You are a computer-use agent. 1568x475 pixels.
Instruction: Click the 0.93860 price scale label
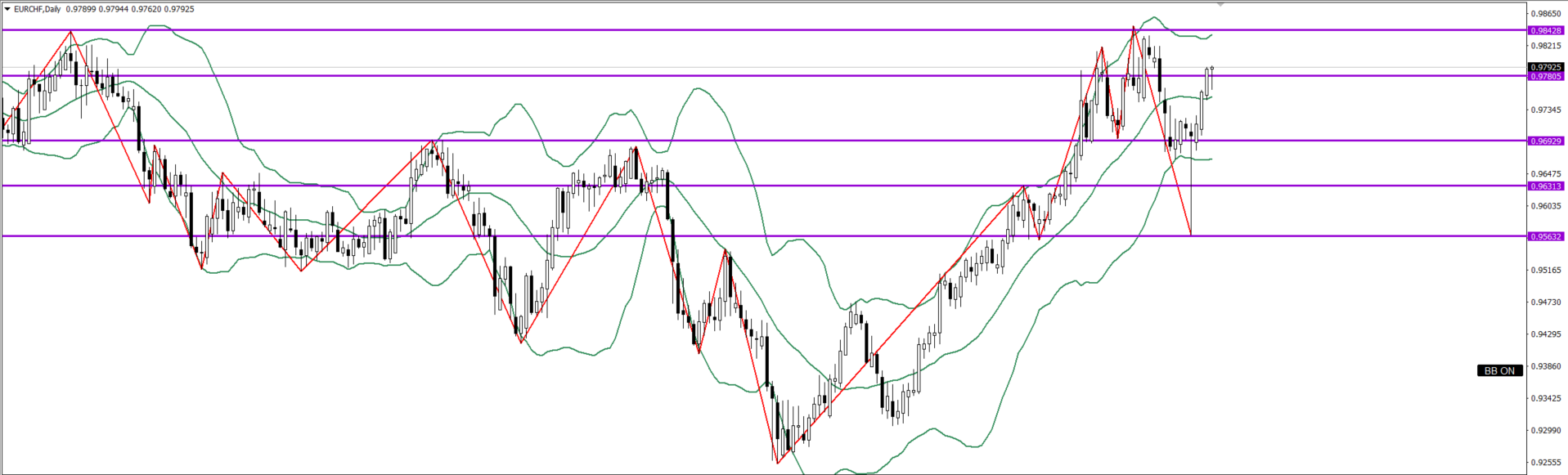1545,366
